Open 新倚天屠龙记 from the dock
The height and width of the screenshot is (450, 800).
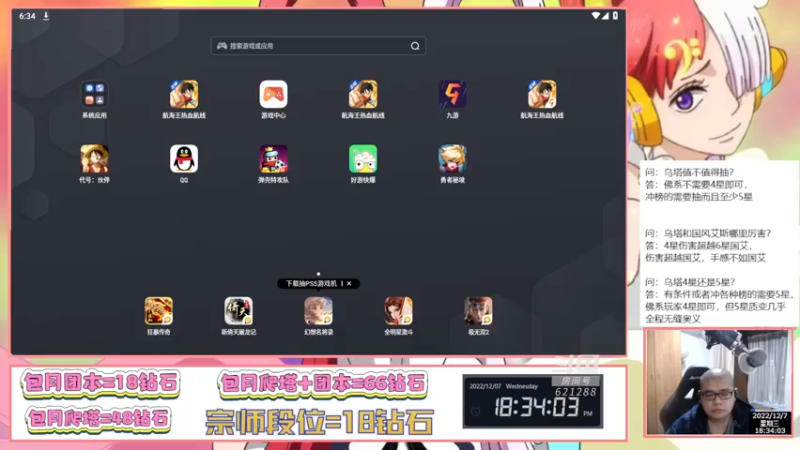coord(238,311)
